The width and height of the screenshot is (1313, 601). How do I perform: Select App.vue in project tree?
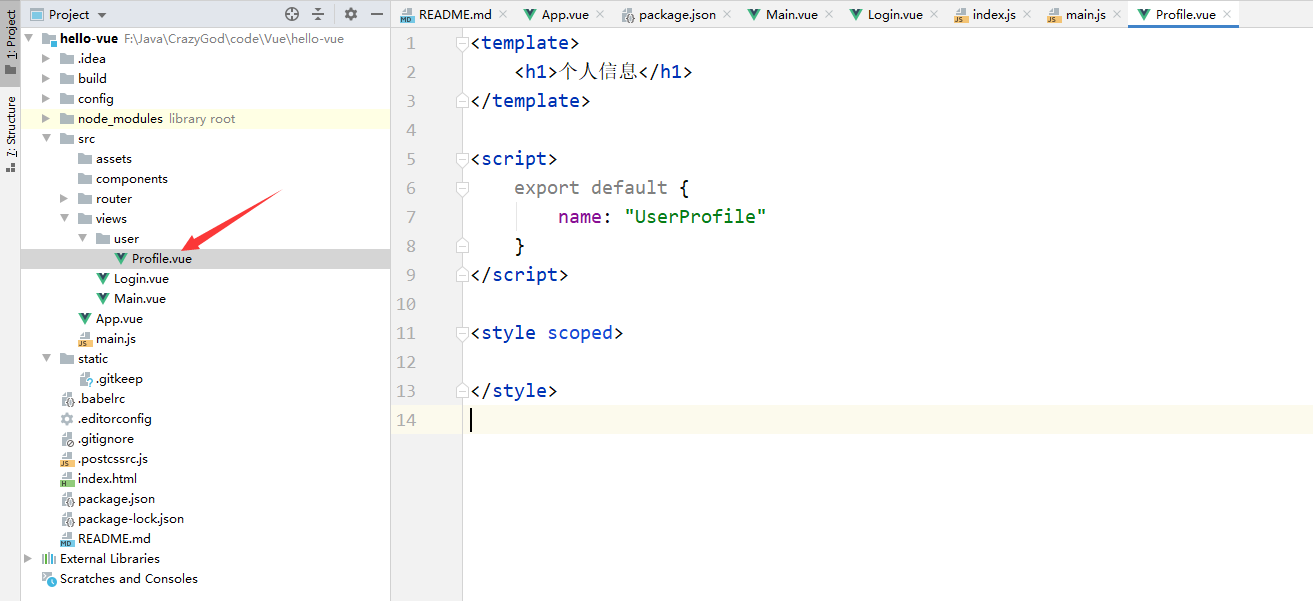[119, 319]
